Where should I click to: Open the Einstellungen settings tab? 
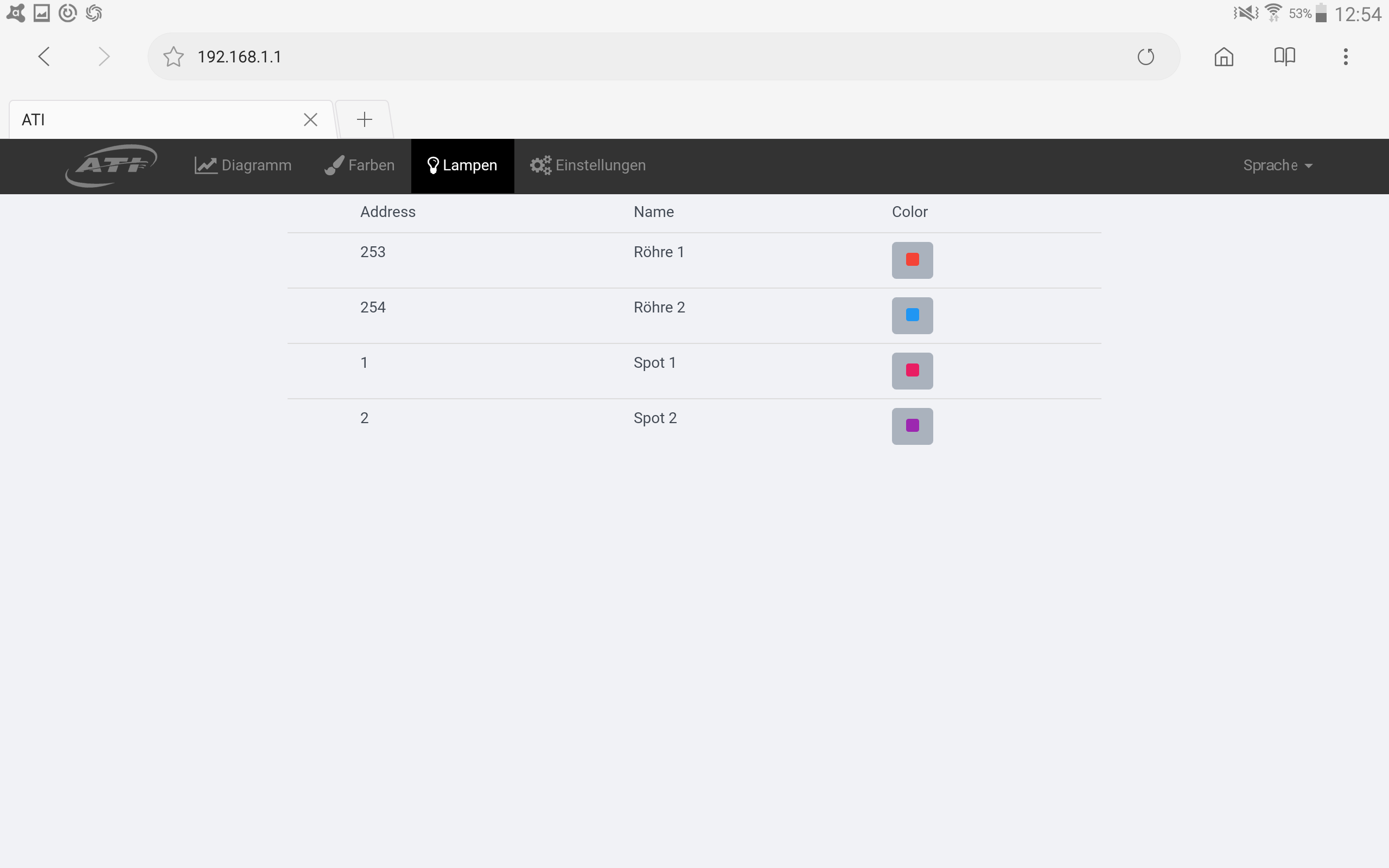point(588,165)
